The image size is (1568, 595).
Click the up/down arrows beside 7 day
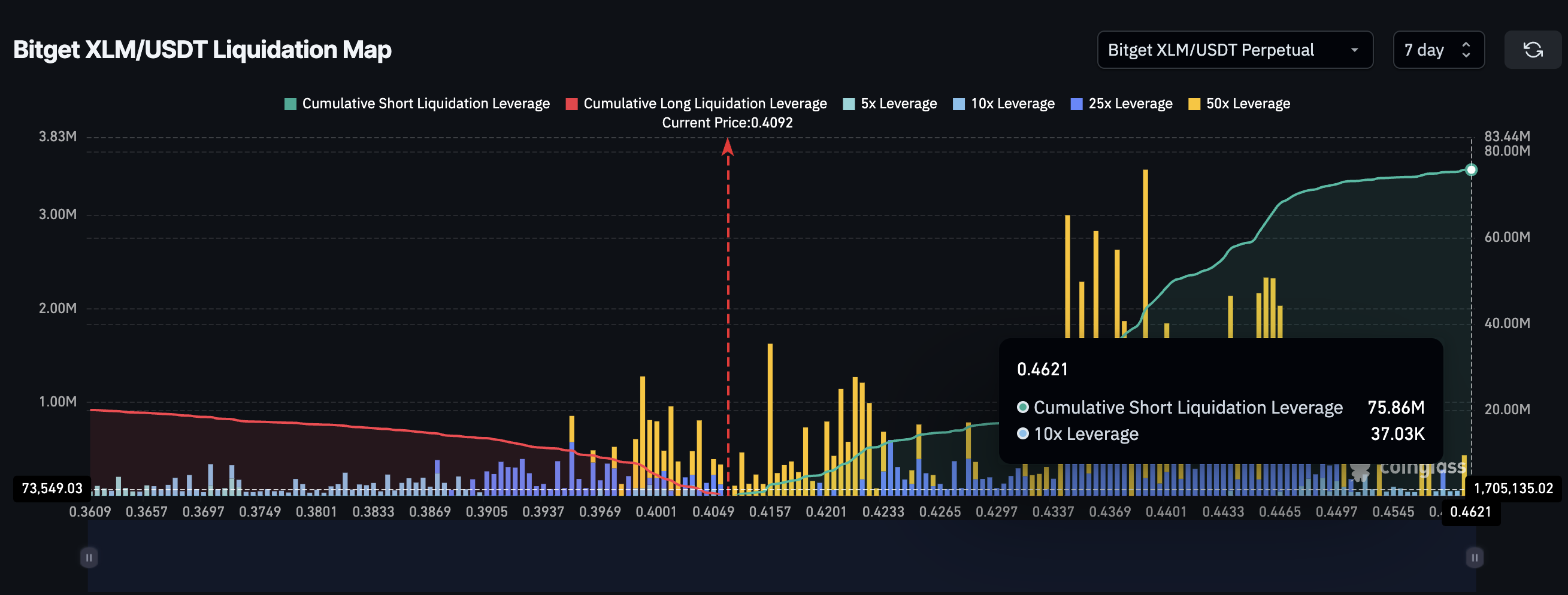pos(1466,50)
